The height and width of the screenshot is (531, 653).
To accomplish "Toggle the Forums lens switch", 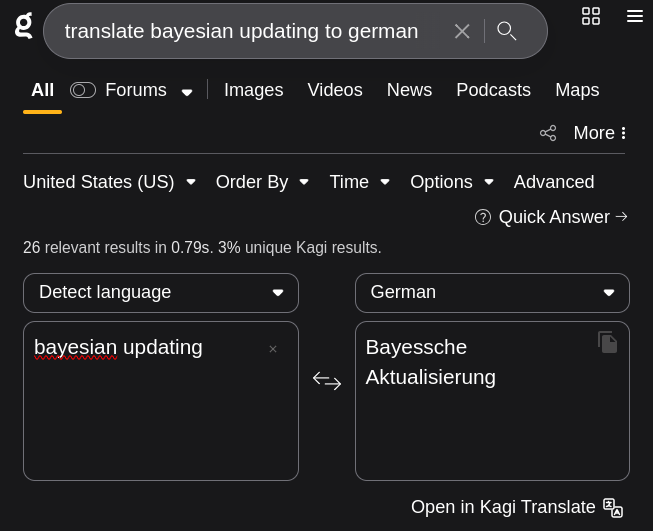I will (83, 90).
